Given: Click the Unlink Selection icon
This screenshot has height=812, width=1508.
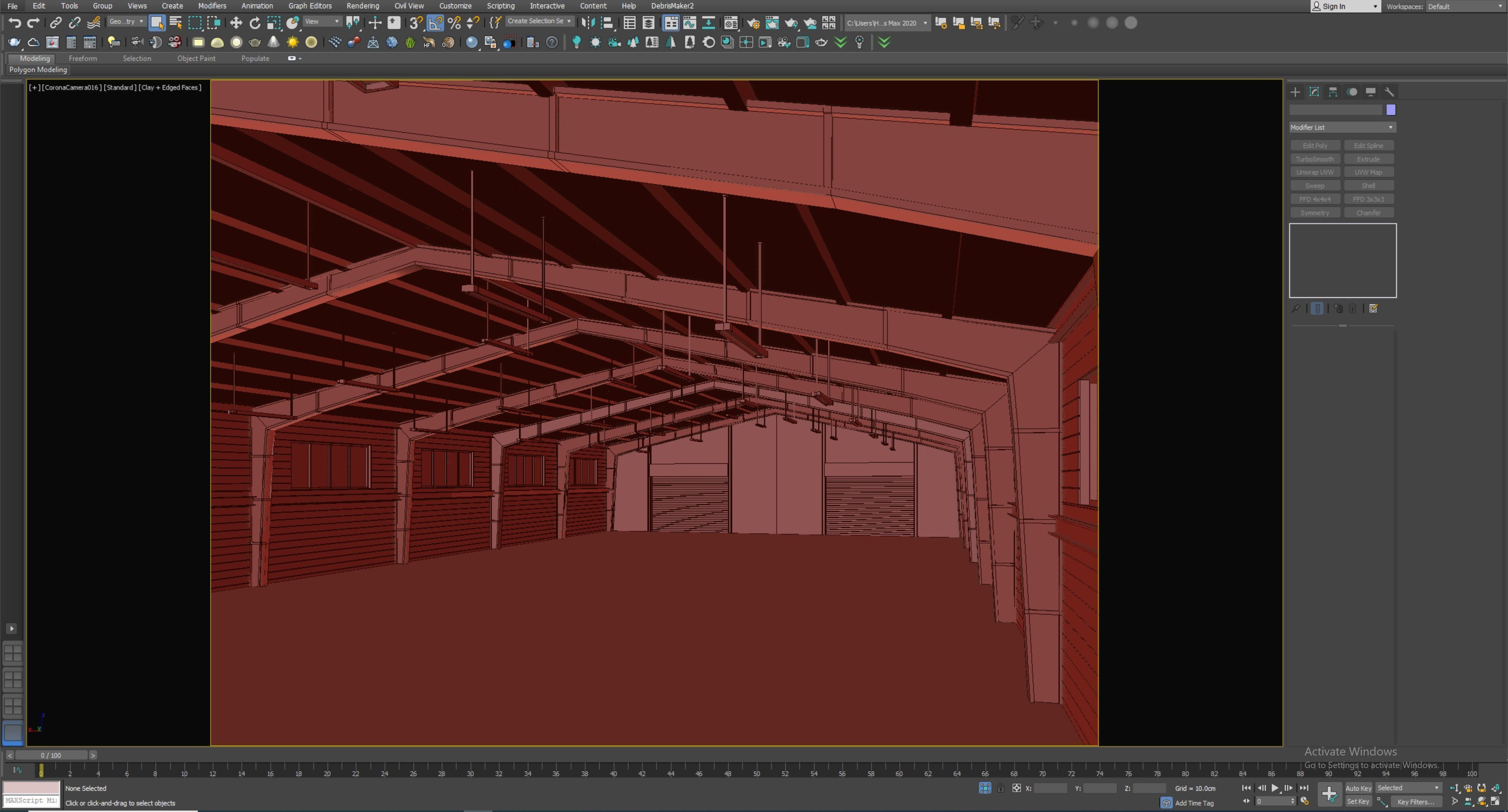Looking at the screenshot, I should click(74, 23).
